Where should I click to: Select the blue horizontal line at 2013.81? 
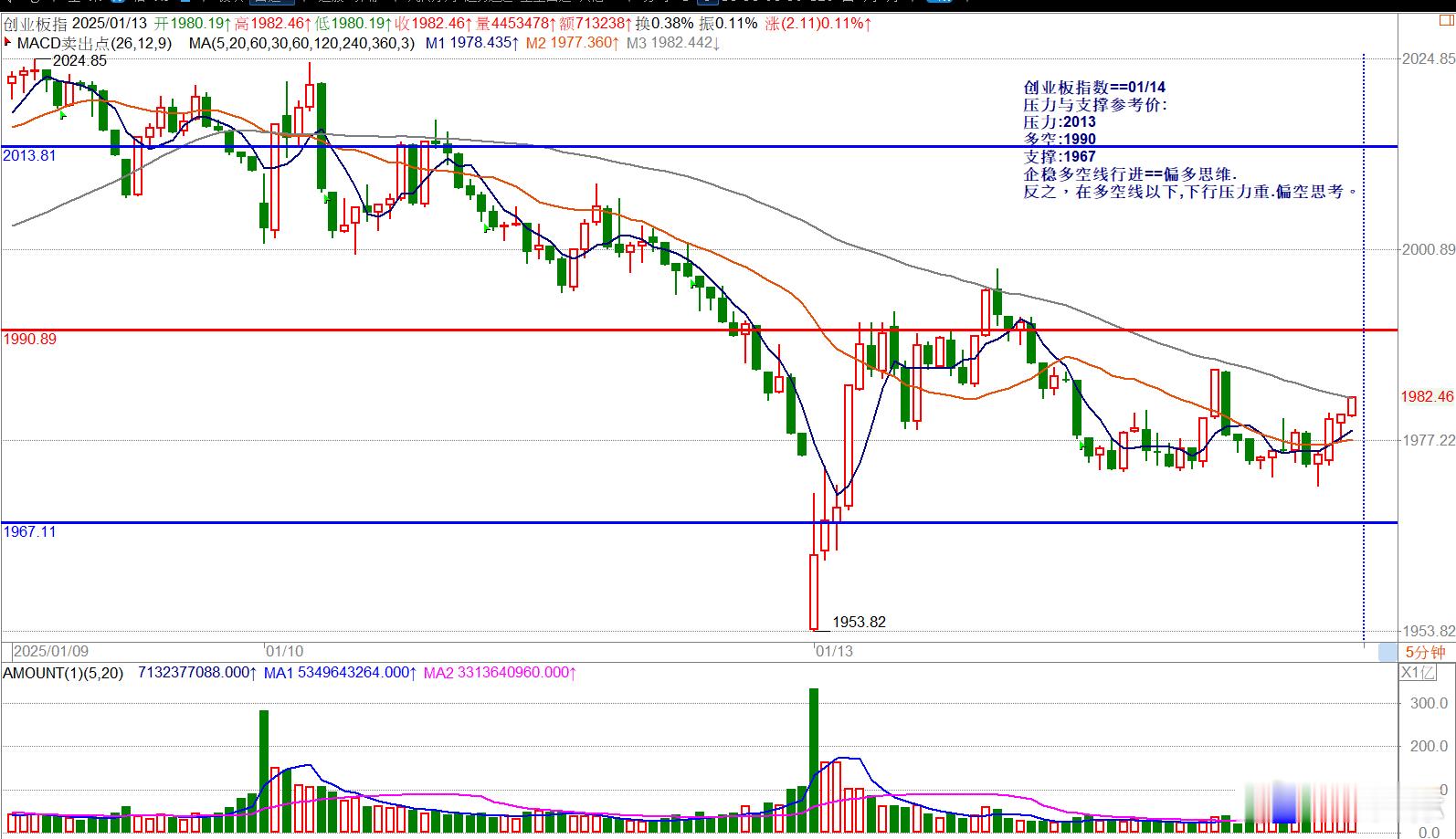click(699, 146)
